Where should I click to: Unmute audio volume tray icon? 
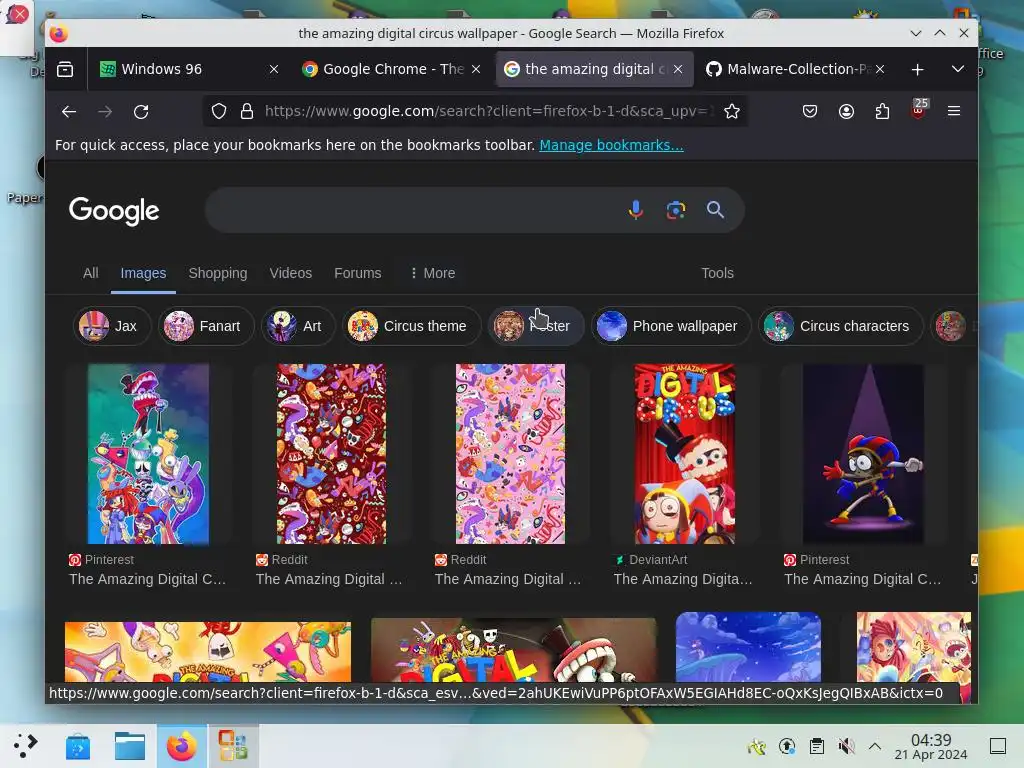pos(846,746)
